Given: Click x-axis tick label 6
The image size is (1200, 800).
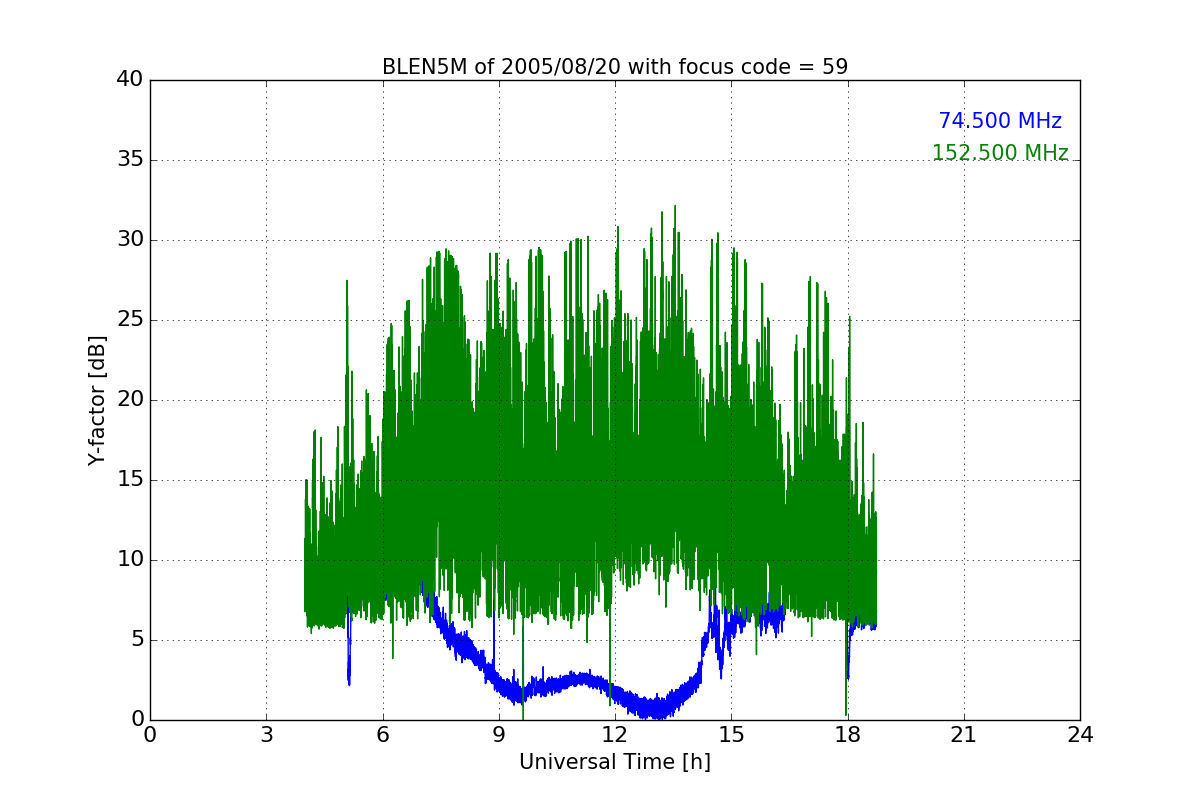Looking at the screenshot, I should tap(382, 734).
